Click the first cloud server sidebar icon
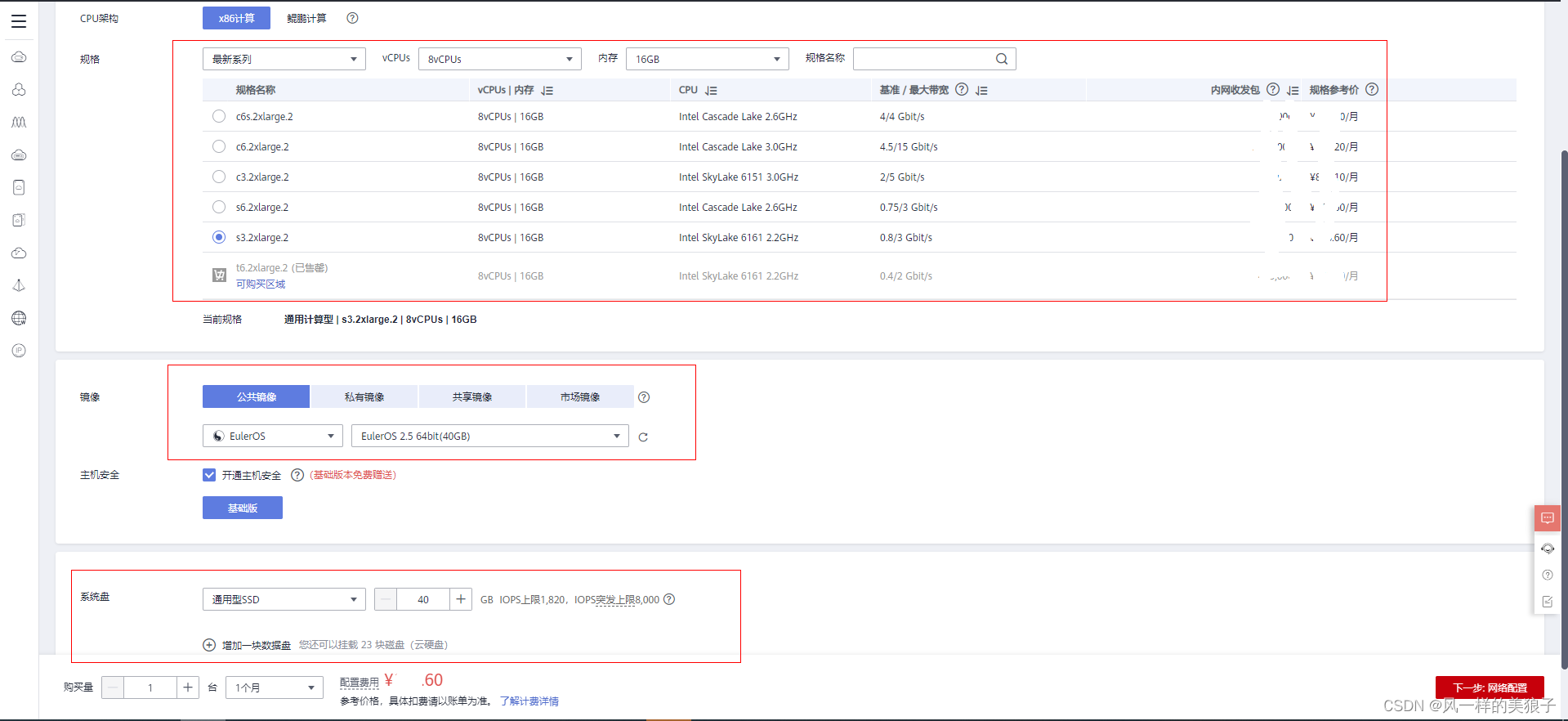The width and height of the screenshot is (1568, 721). click(x=19, y=57)
